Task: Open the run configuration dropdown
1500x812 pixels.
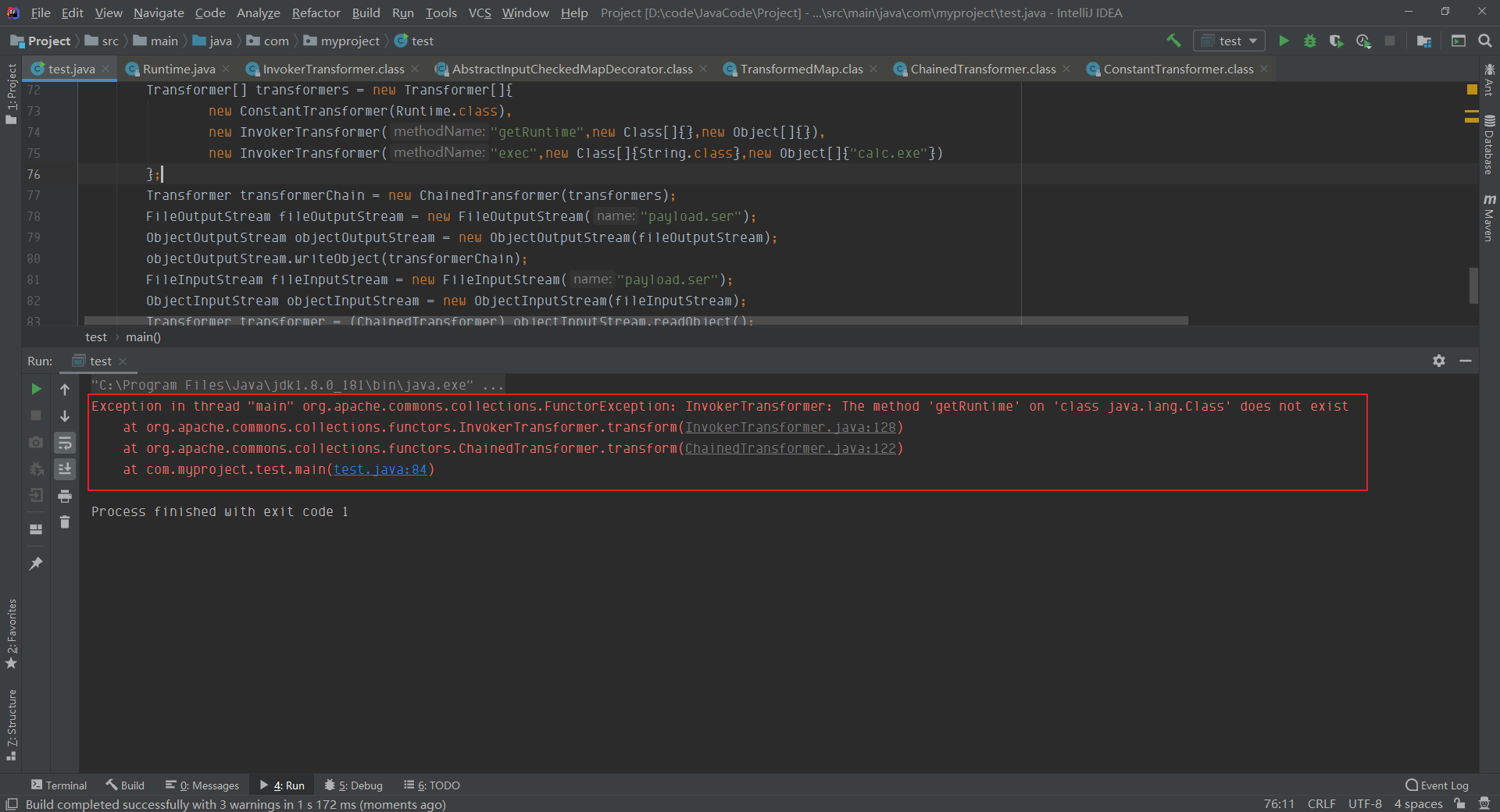Action: pyautogui.click(x=1230, y=41)
